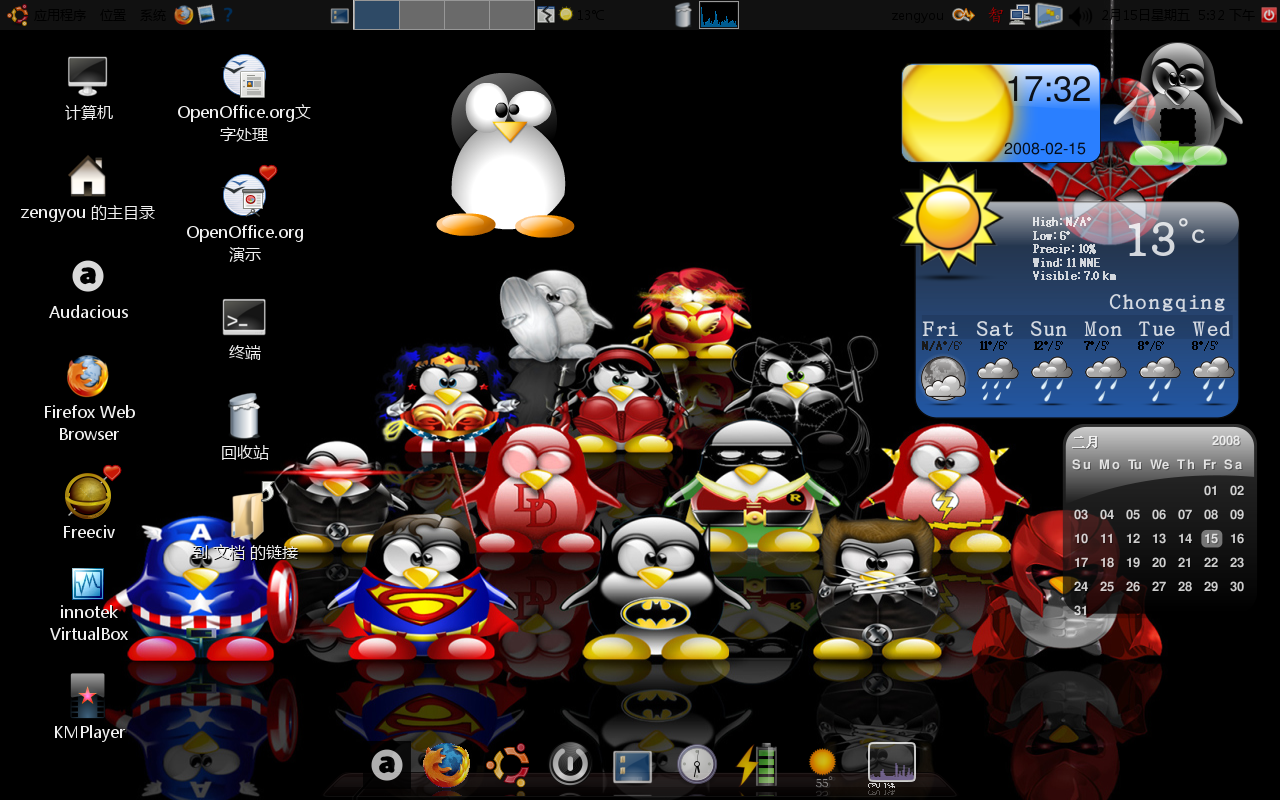1280x800 pixels.
Task: Click the power button icon in dock
Action: click(x=570, y=766)
